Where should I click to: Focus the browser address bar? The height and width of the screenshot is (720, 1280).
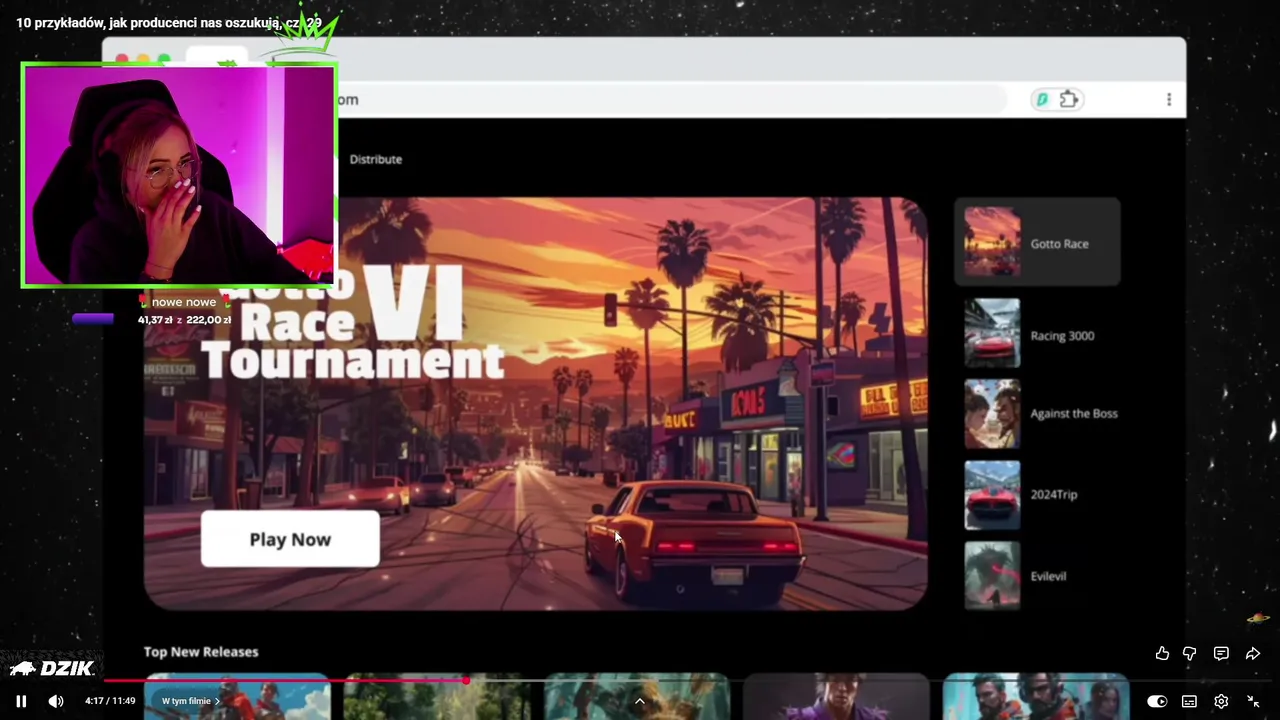pos(670,99)
